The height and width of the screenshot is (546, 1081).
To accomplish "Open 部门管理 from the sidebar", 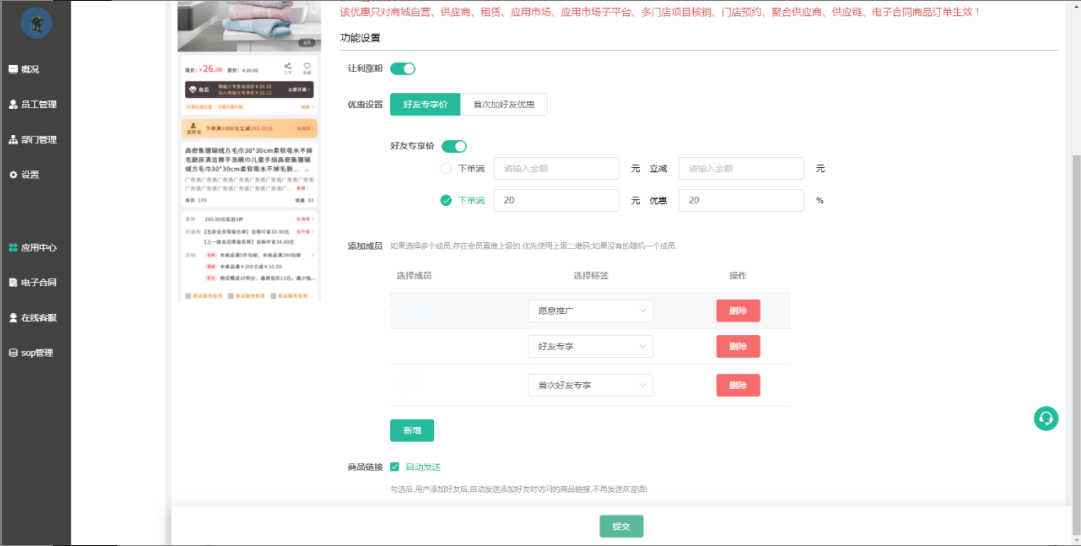I will 33,140.
